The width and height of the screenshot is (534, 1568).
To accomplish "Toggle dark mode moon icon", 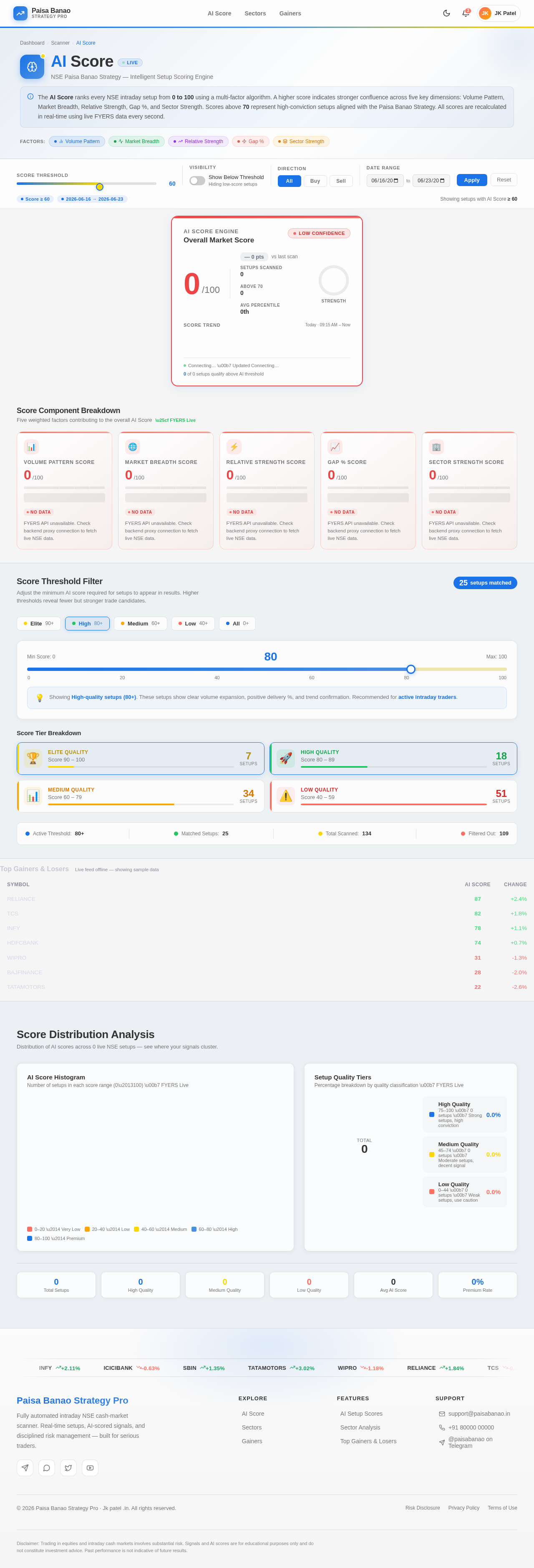I will [446, 13].
